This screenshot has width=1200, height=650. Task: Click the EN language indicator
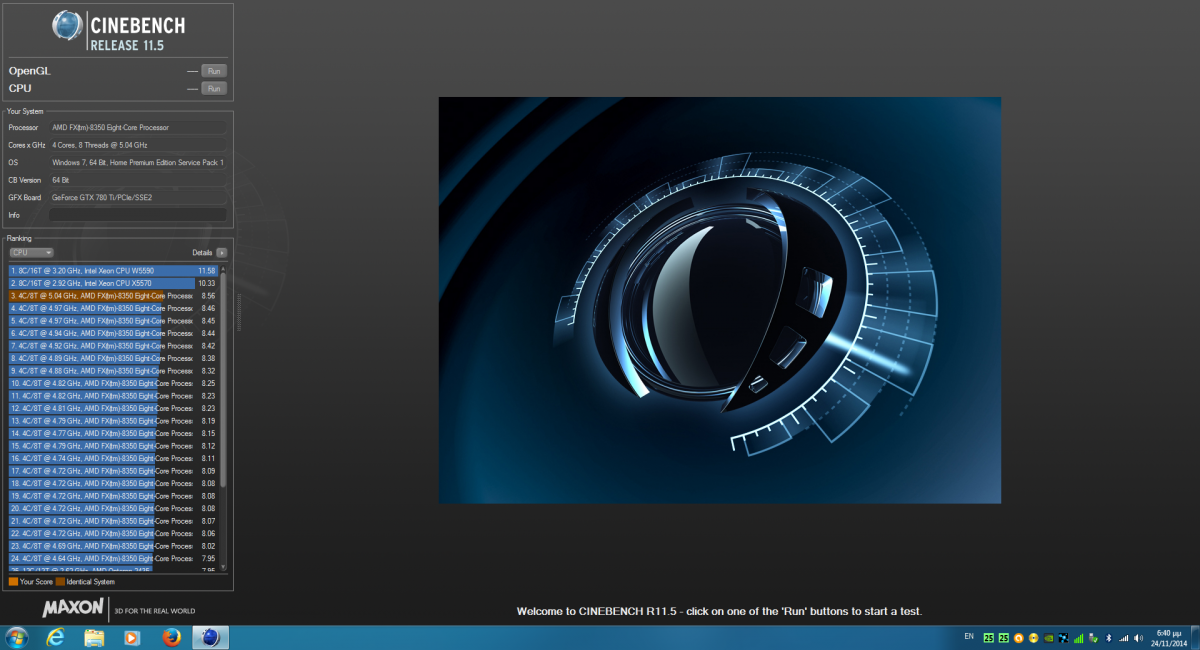click(x=969, y=636)
